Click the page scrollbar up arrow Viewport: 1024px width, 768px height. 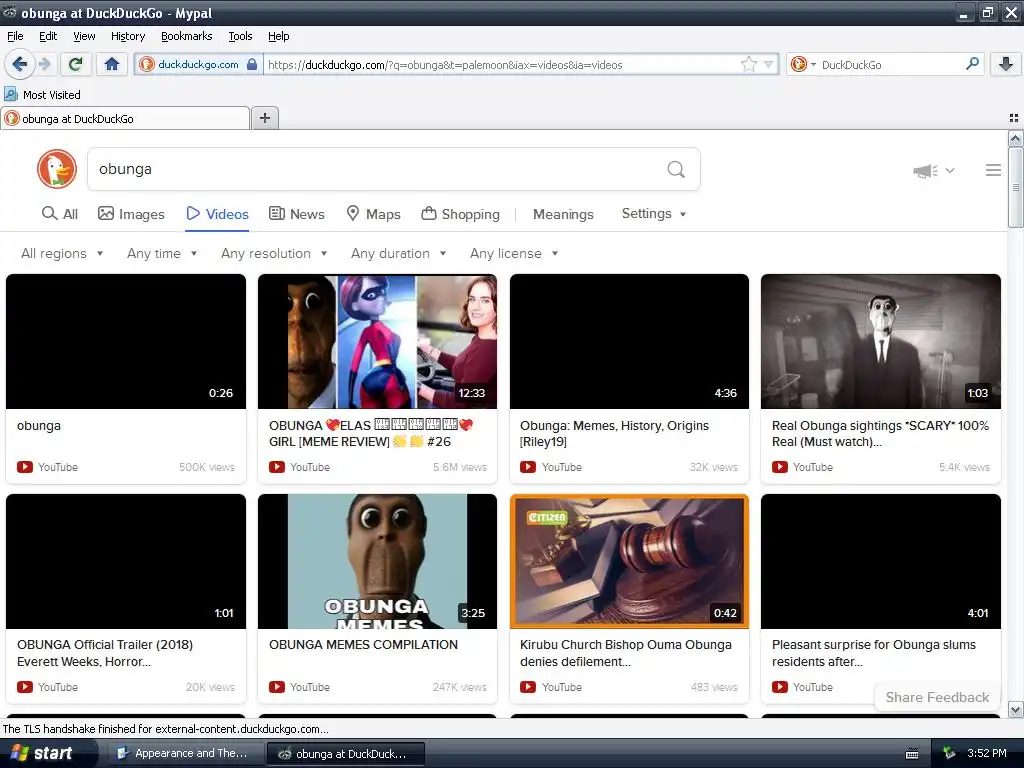1015,138
